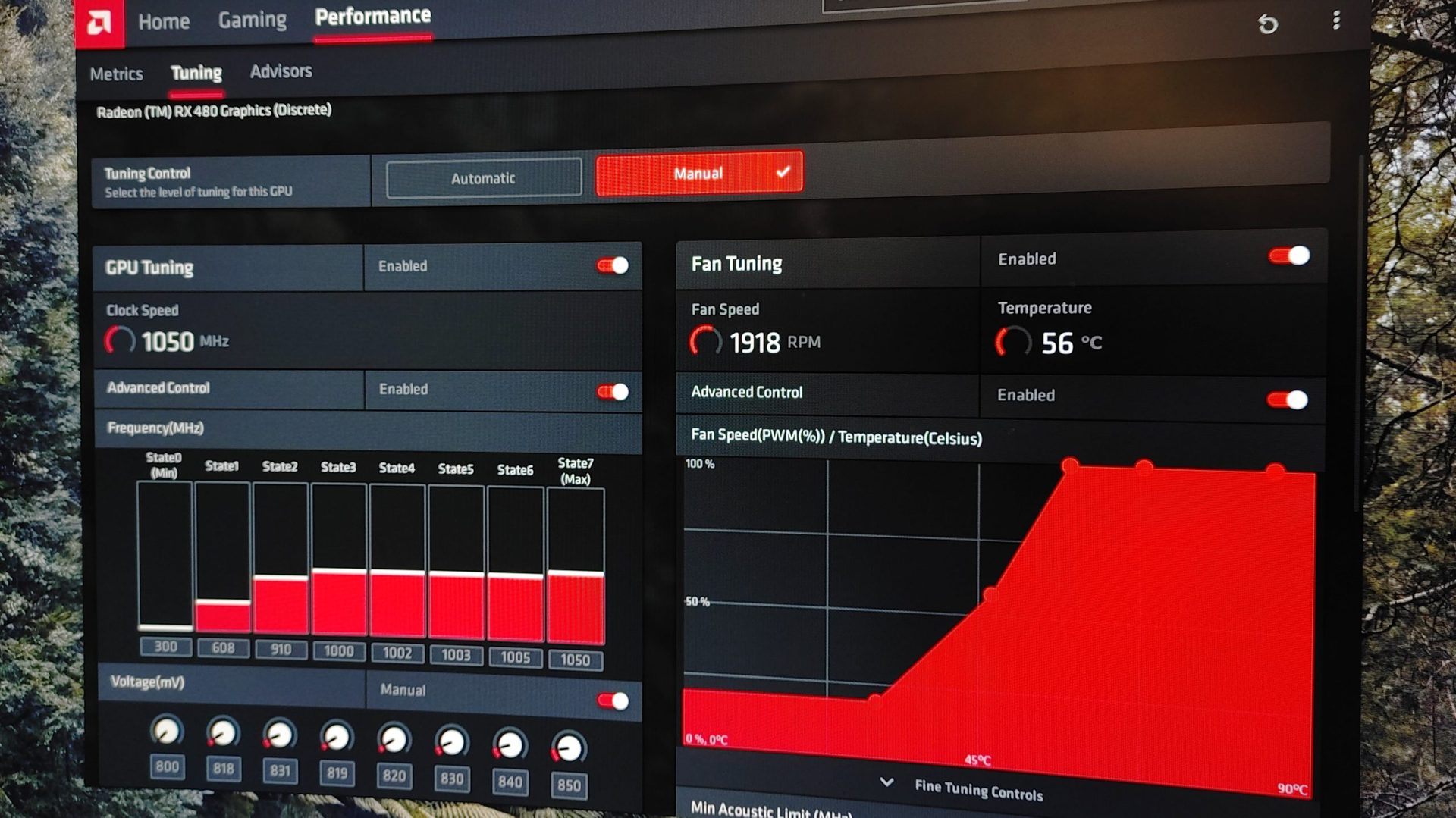This screenshot has height=818, width=1456.
Task: Click the 850 mV voltage field
Action: click(x=569, y=785)
